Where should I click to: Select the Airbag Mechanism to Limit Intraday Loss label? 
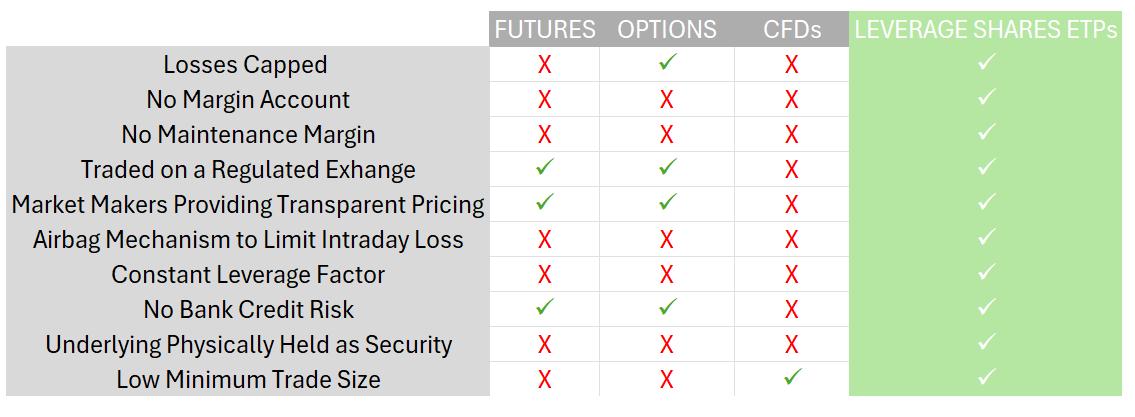pyautogui.click(x=248, y=240)
